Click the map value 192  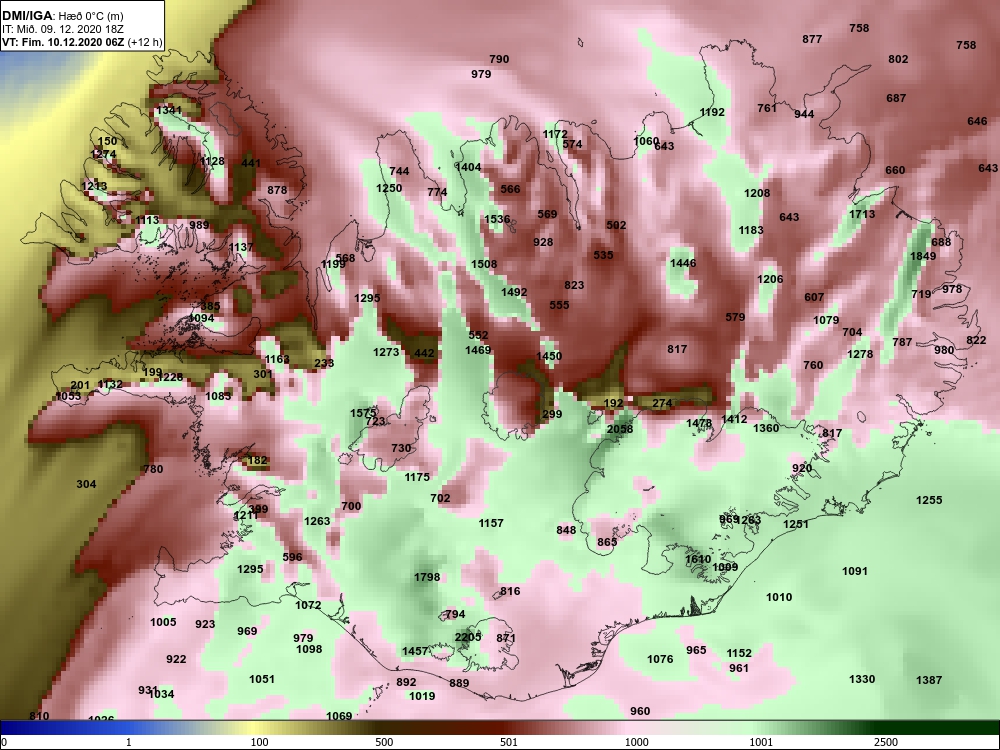613,404
